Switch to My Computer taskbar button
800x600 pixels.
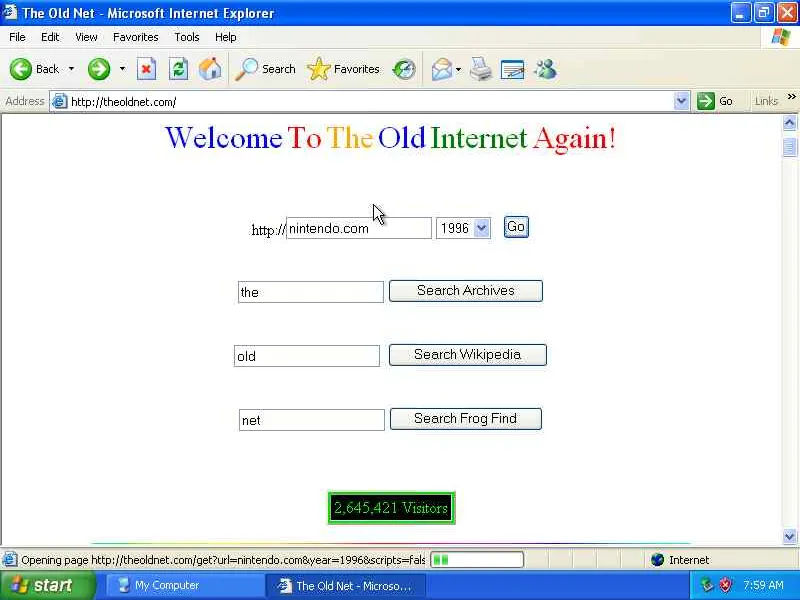[x=184, y=585]
